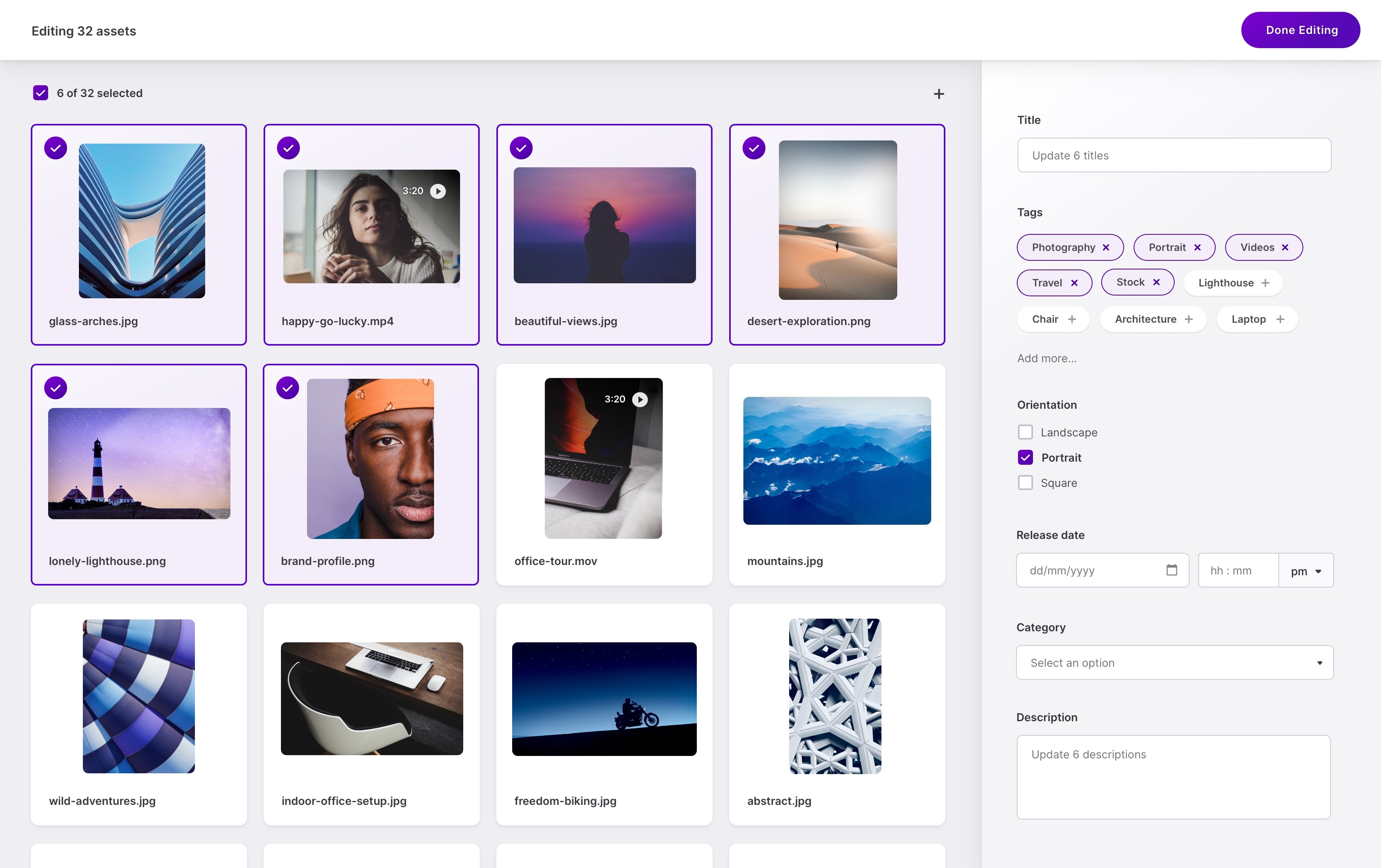The image size is (1381, 868).
Task: Open the Category select an option dropdown
Action: tap(1173, 662)
